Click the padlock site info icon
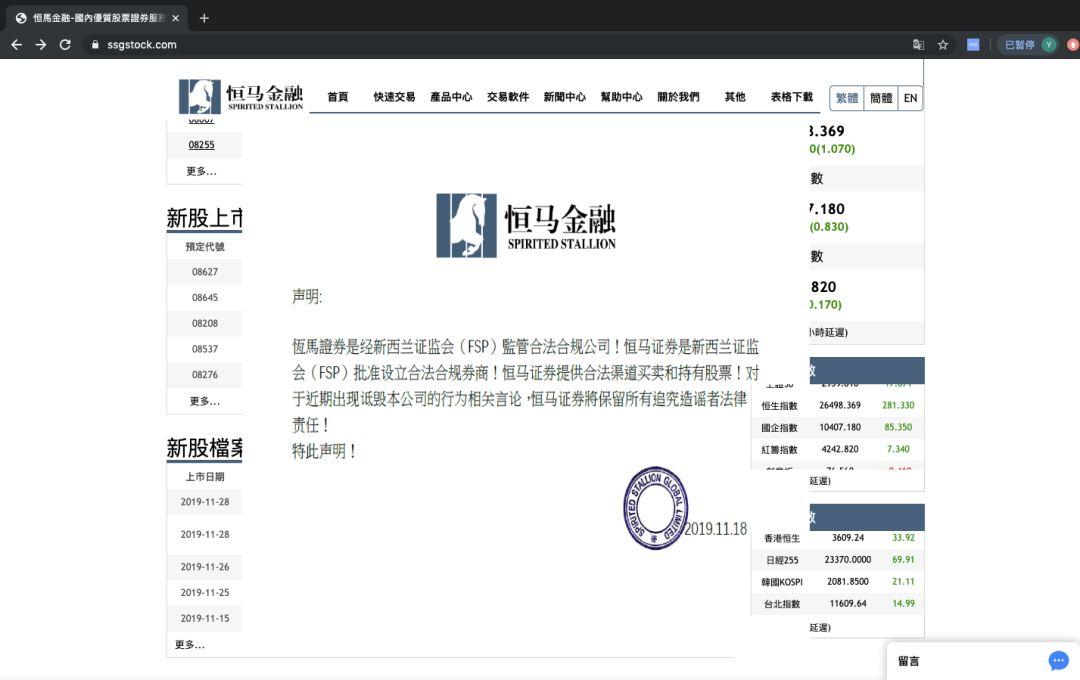Screen dimensions: 1080x680 [x=95, y=45]
